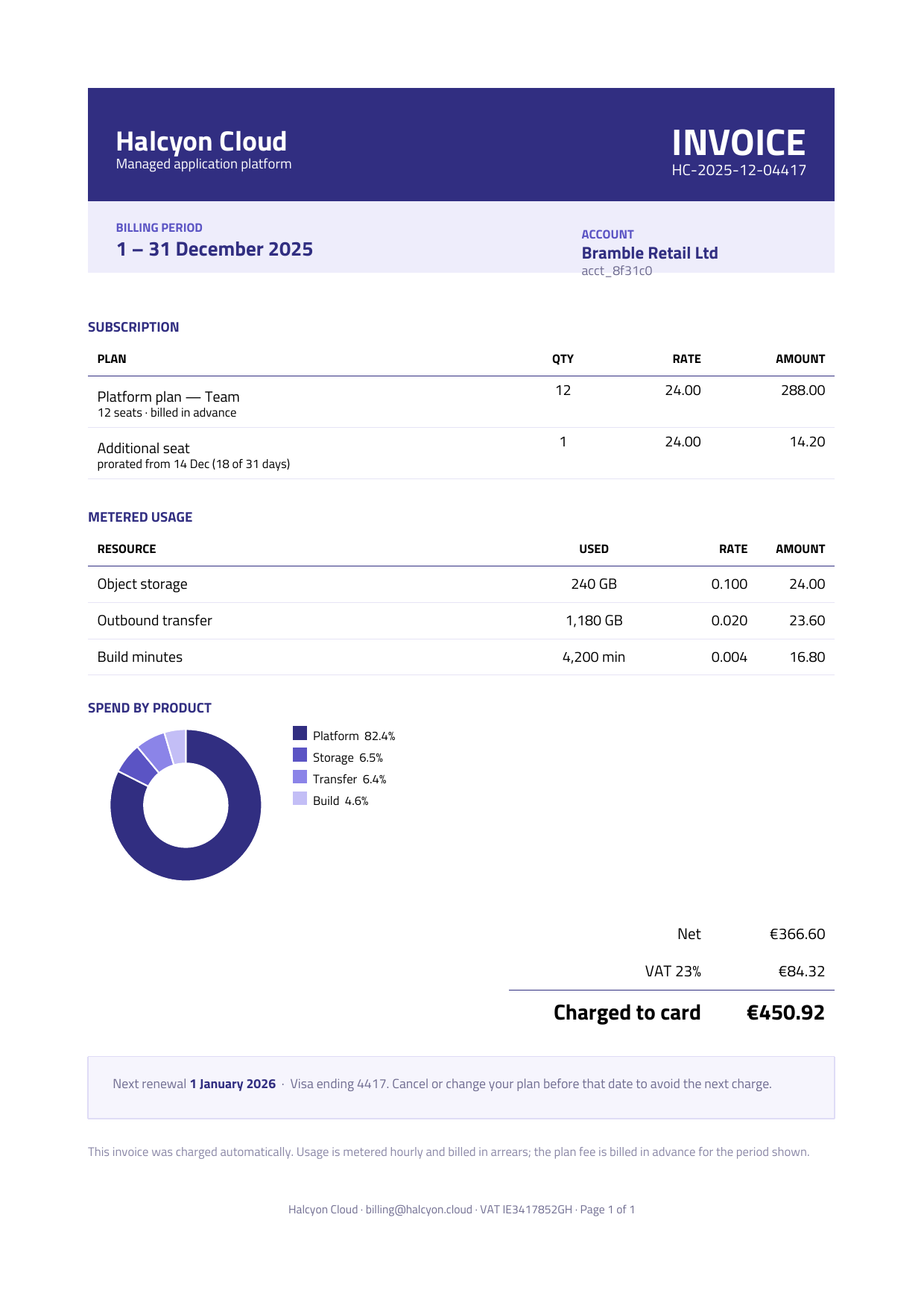
Task: Click the 'Storage 6.5%' legend label
Action: pos(348,758)
